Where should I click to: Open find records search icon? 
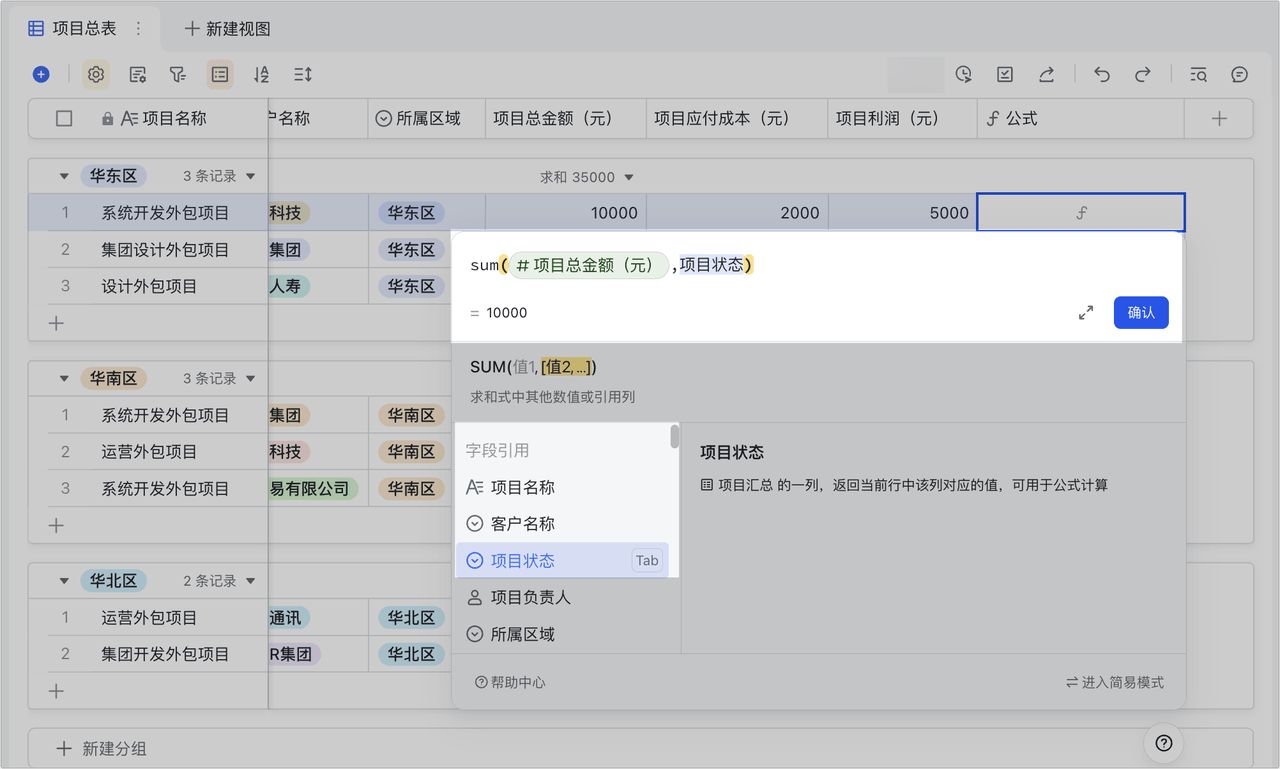1198,74
